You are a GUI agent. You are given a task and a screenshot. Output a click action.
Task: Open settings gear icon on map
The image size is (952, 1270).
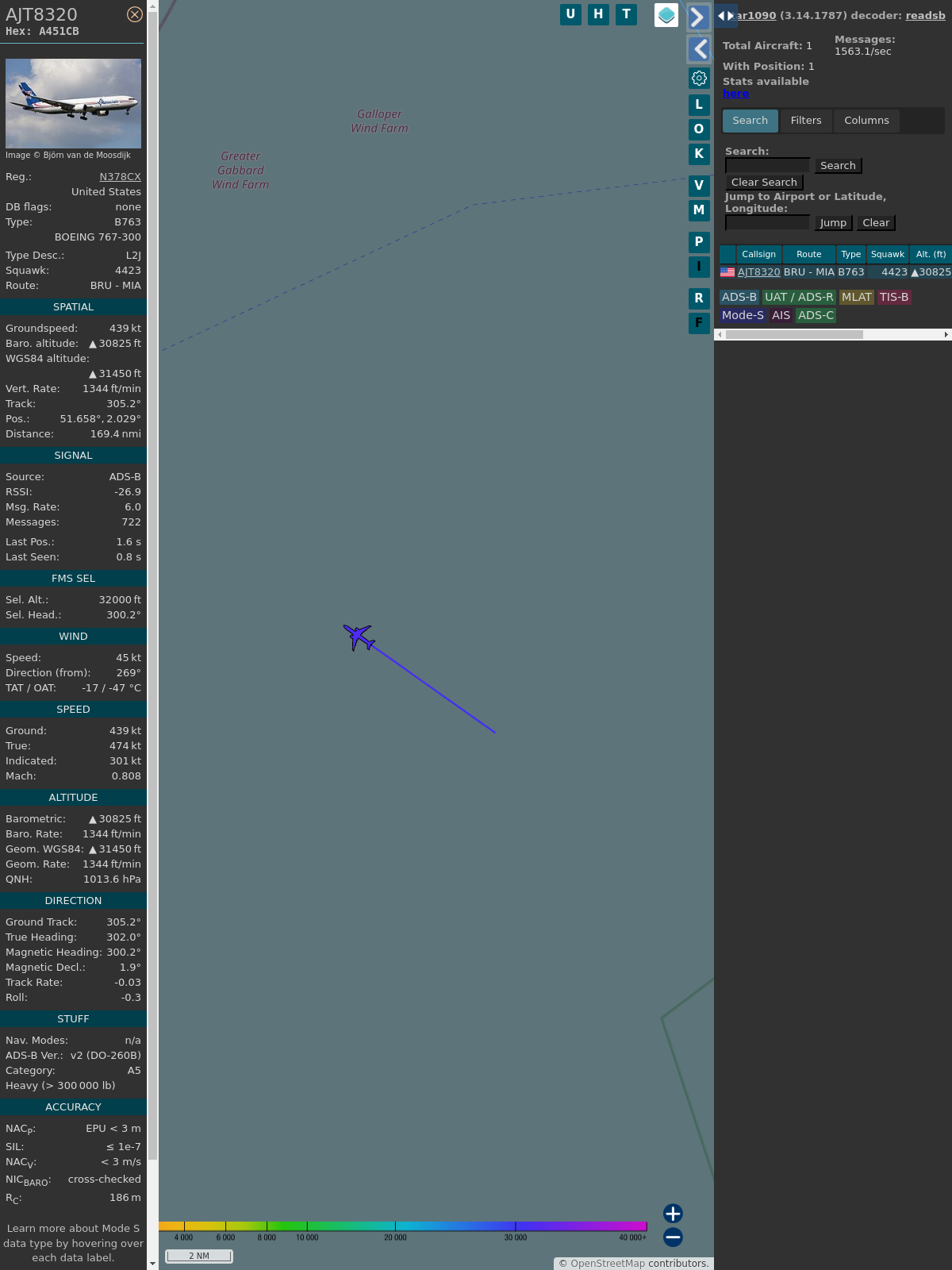699,78
